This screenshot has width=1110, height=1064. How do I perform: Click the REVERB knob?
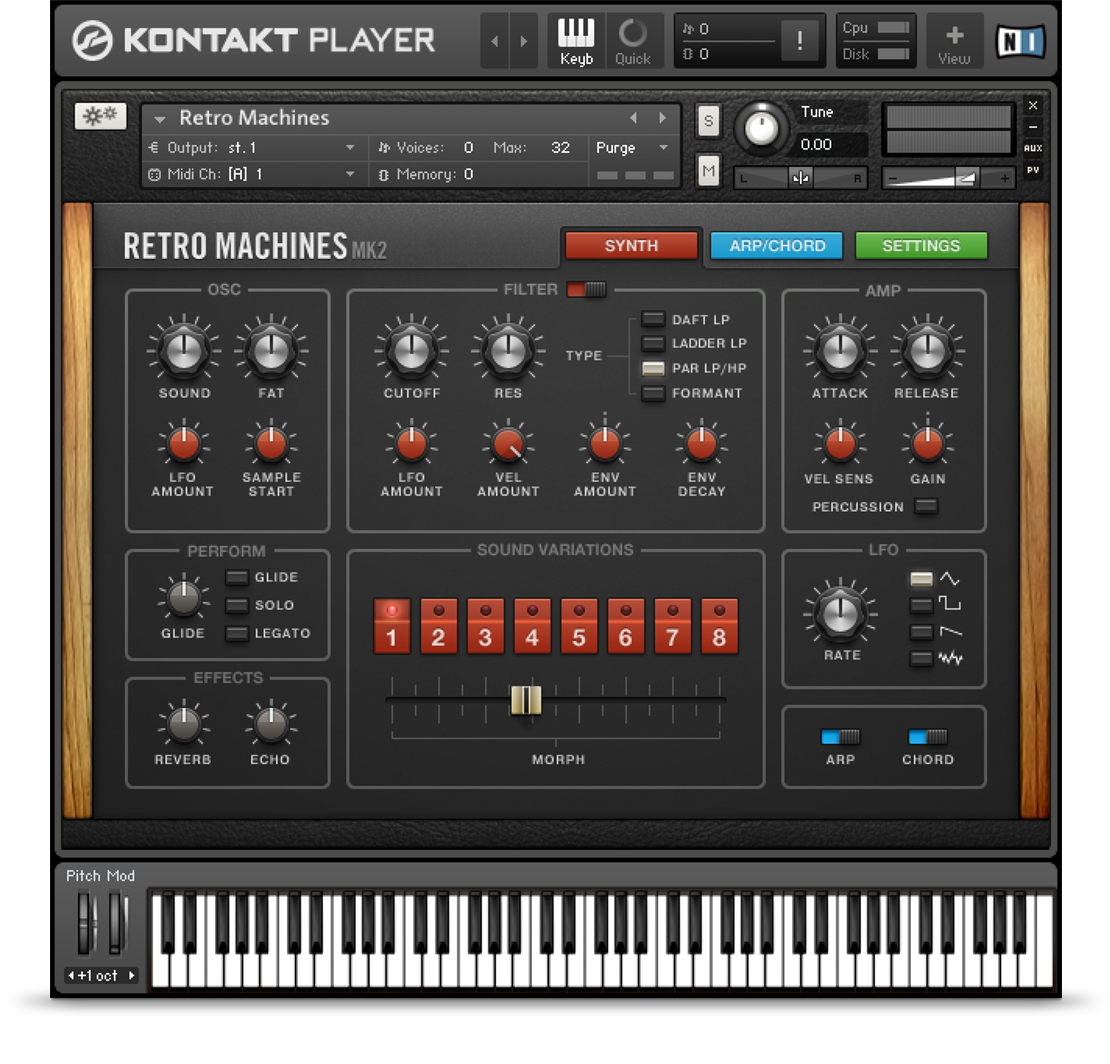point(183,724)
